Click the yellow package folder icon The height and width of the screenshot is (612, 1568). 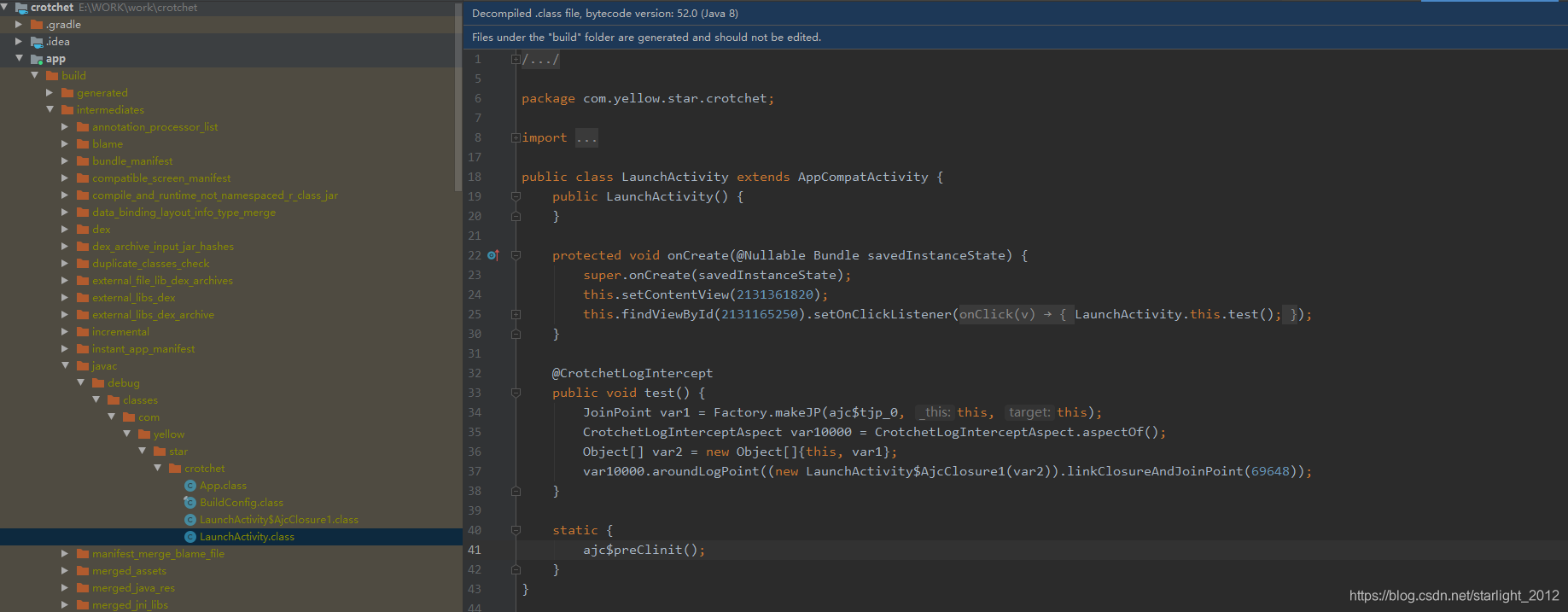click(144, 434)
